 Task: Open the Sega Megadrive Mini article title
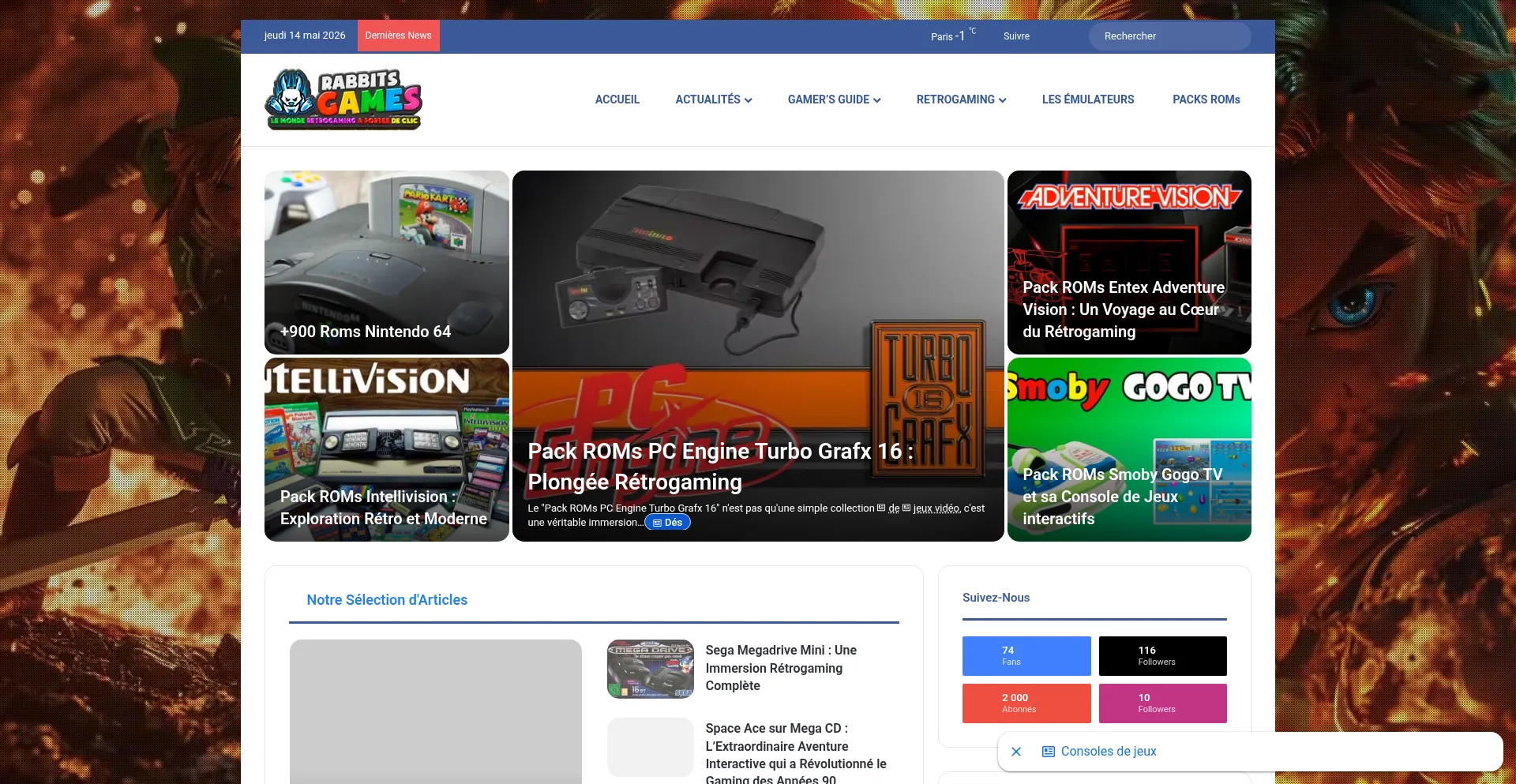(x=781, y=668)
